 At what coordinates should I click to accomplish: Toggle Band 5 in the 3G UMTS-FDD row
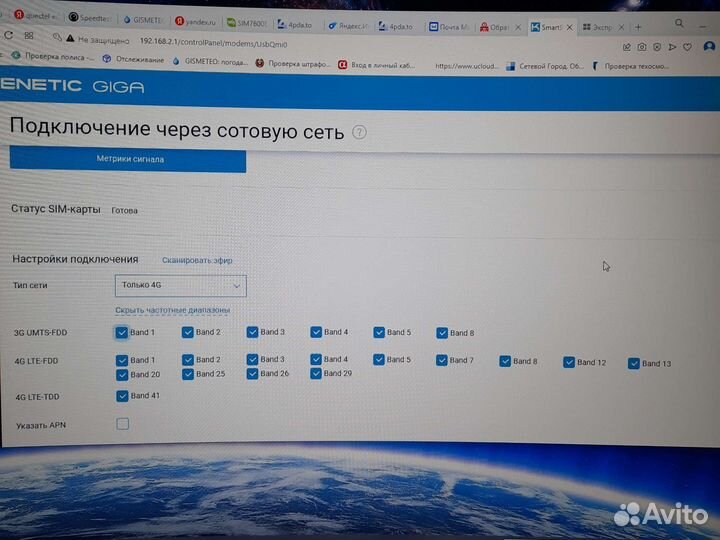(x=379, y=332)
